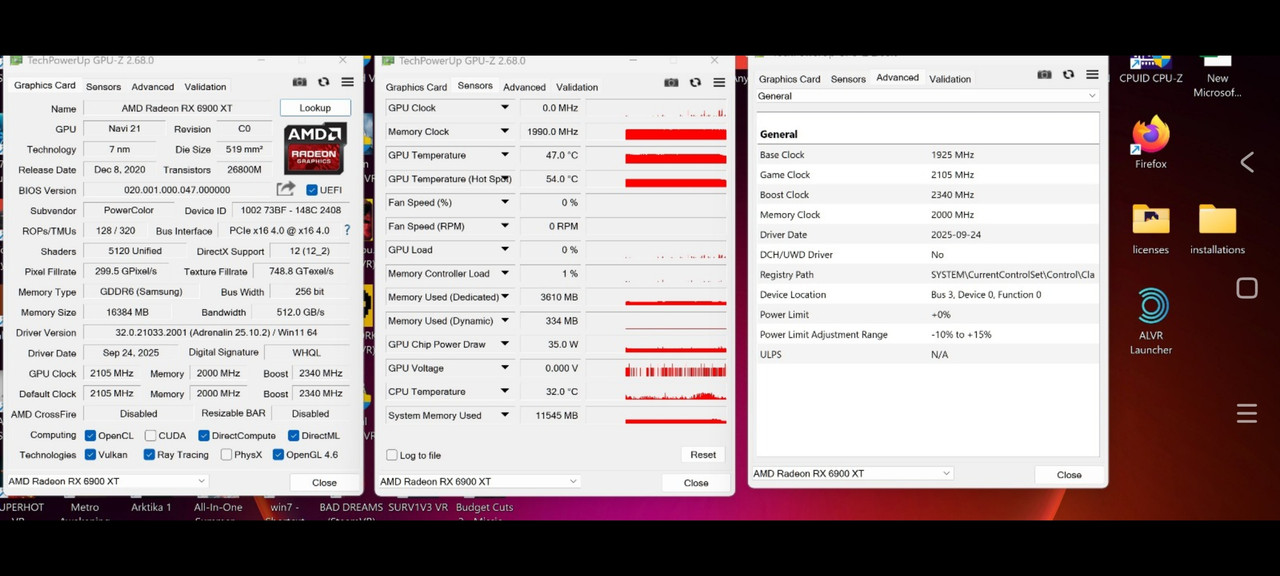Switch to Advanced tab in left window

point(152,87)
